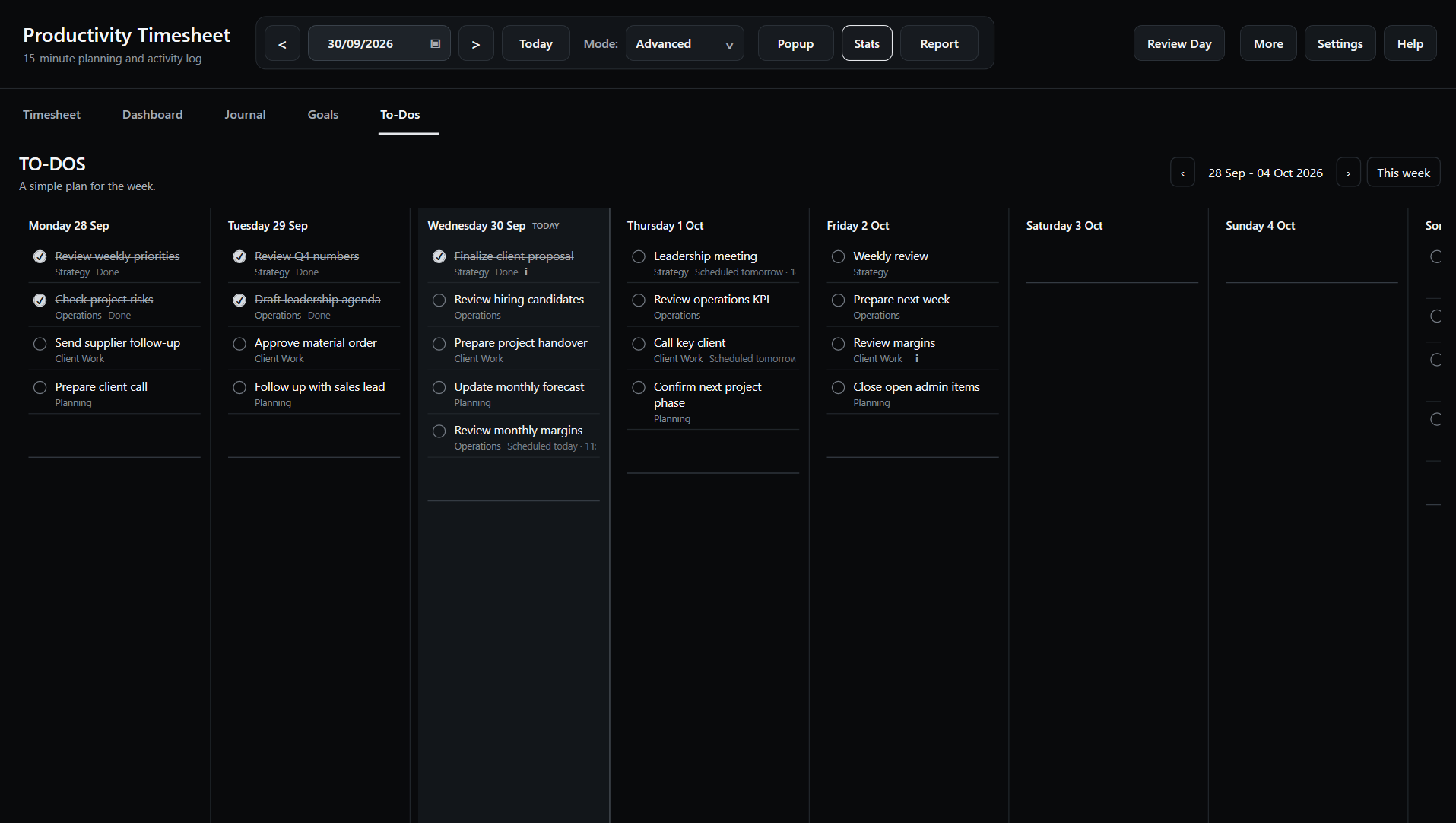Open the calendar picker icon in date field

(436, 43)
